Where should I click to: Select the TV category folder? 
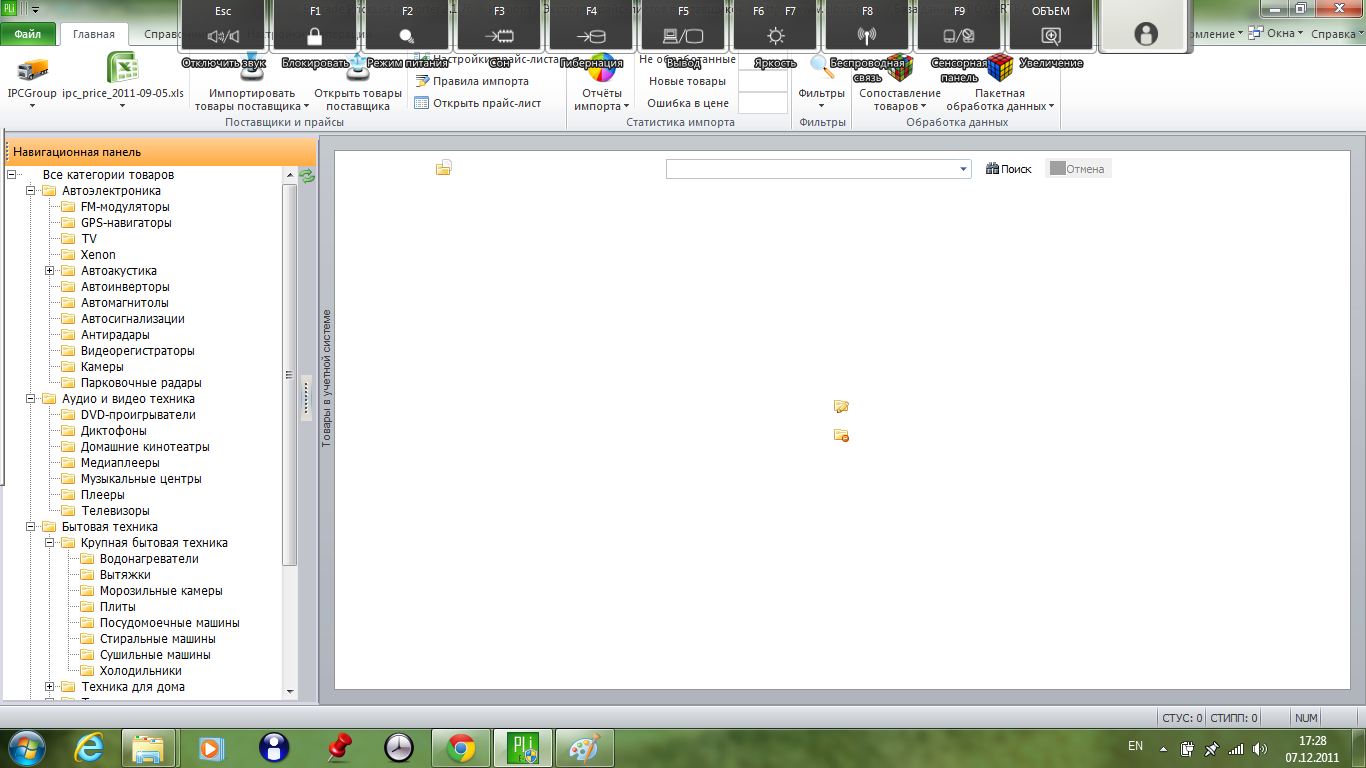pos(89,239)
